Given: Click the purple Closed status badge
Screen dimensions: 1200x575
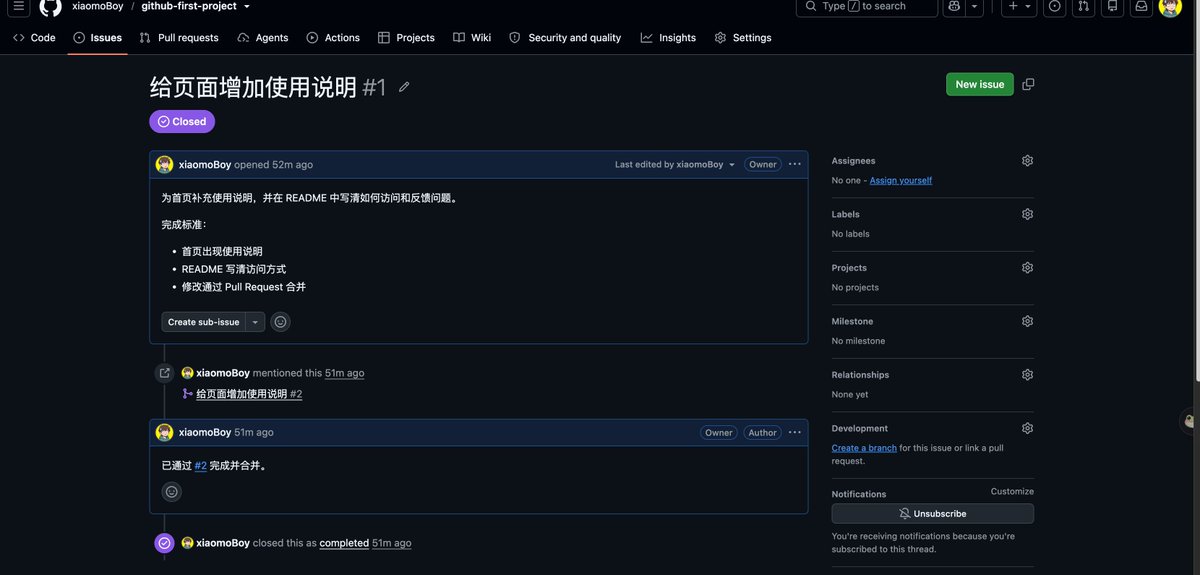Looking at the screenshot, I should click(182, 121).
